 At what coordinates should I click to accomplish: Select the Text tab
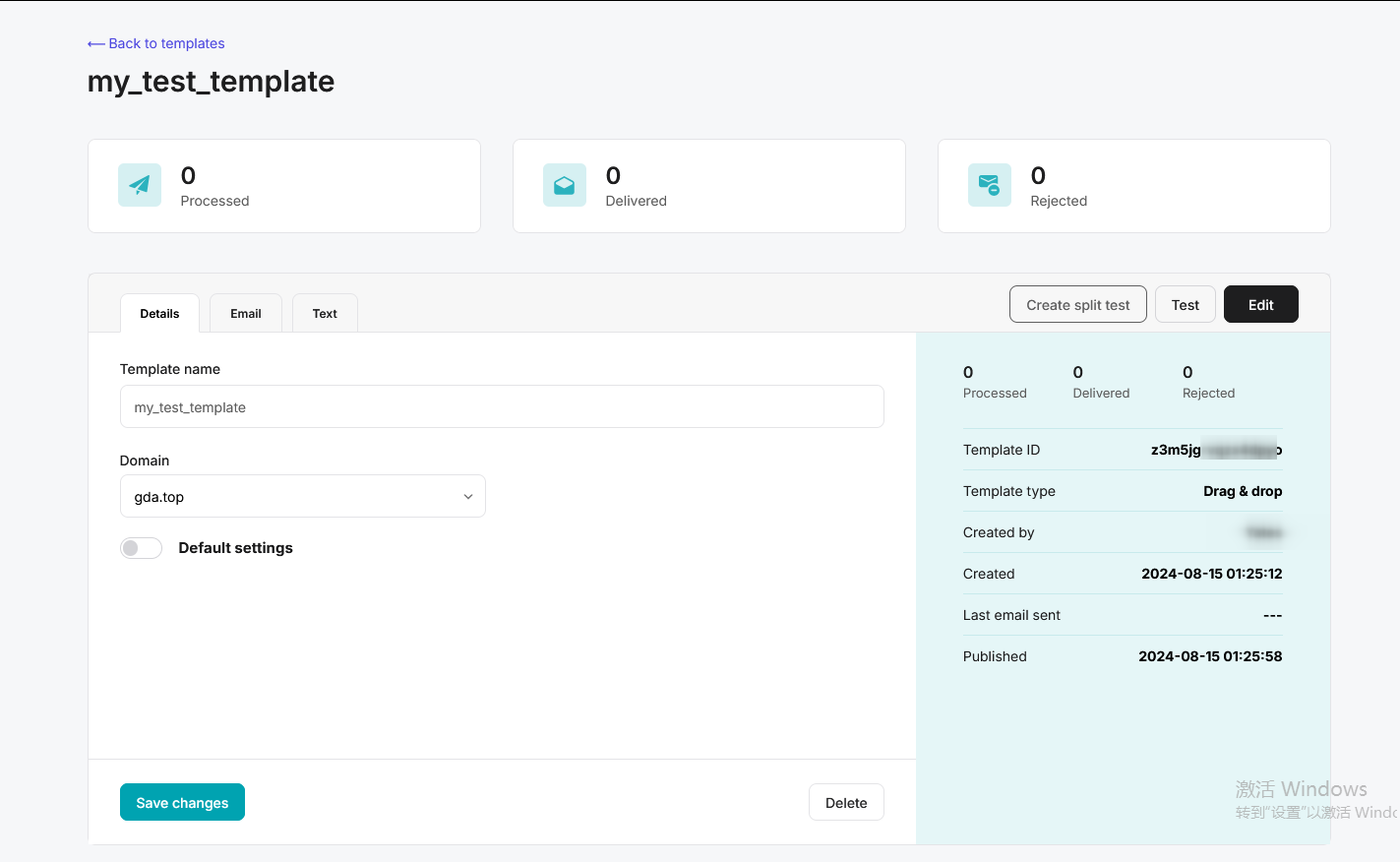[325, 314]
